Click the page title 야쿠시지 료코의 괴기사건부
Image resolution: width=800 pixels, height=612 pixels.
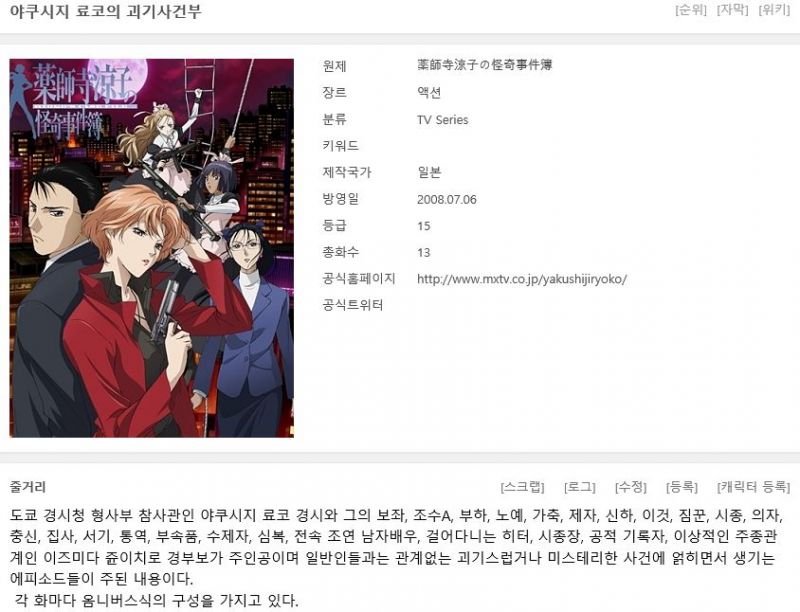[x=106, y=11]
